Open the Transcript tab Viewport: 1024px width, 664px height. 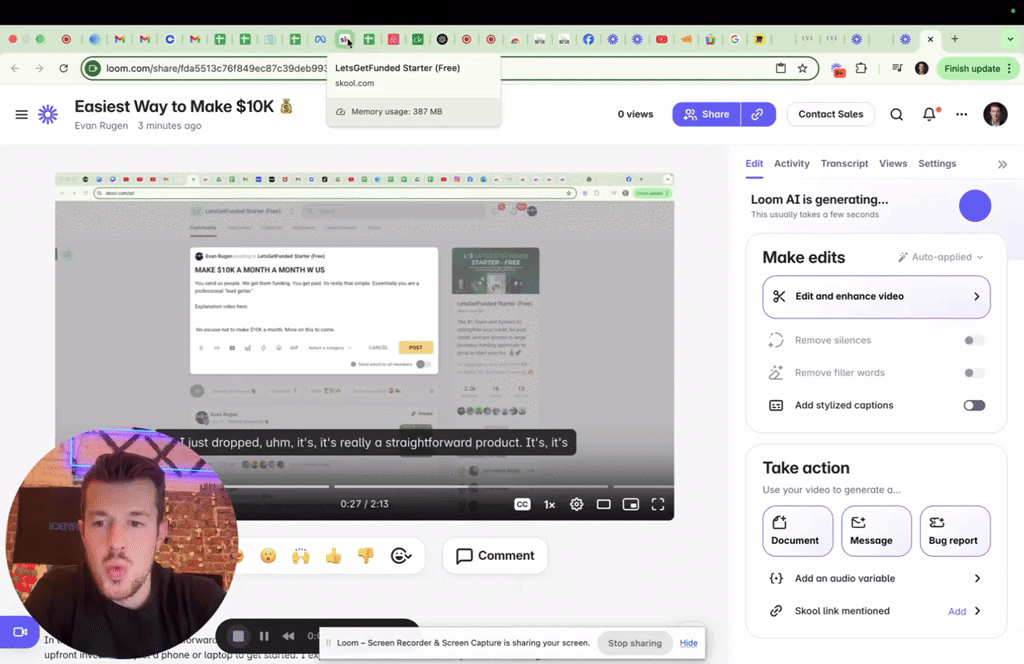[x=844, y=164]
